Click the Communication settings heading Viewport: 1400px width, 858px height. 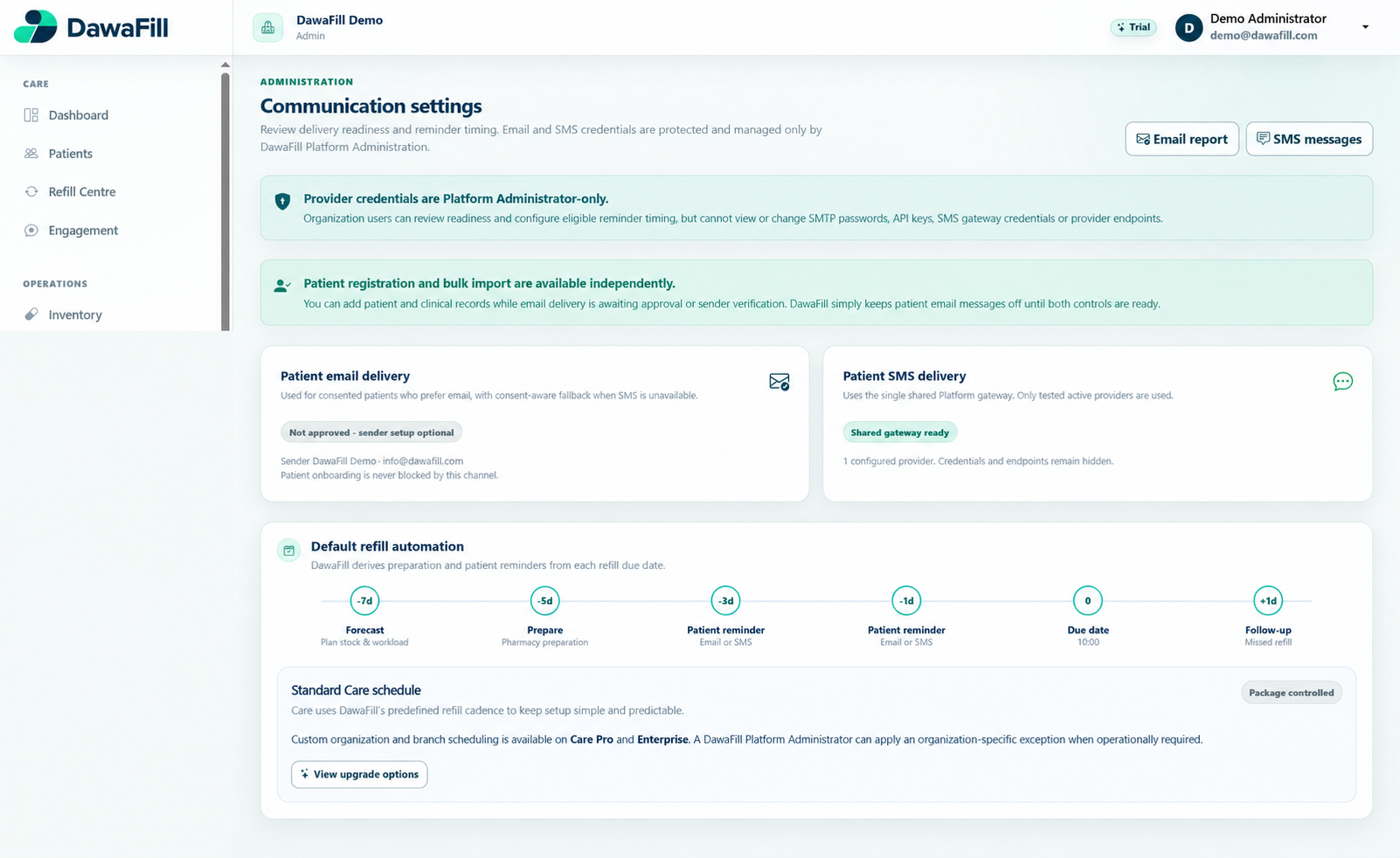[371, 106]
